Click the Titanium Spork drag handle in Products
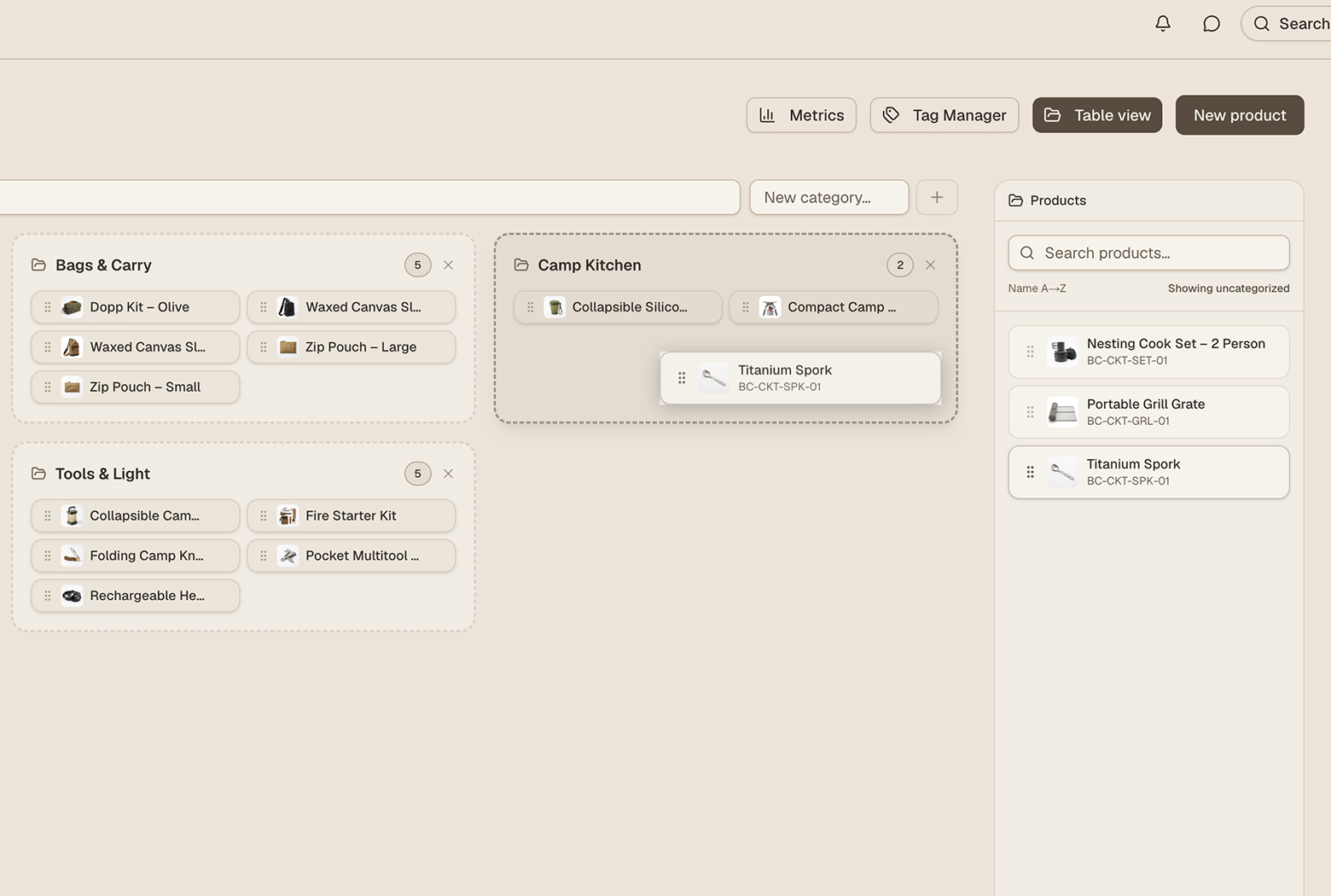1331x896 pixels. pyautogui.click(x=1030, y=472)
